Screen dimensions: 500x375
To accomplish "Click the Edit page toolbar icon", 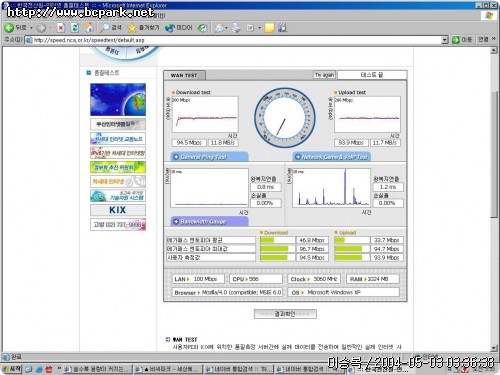I will pos(250,28).
